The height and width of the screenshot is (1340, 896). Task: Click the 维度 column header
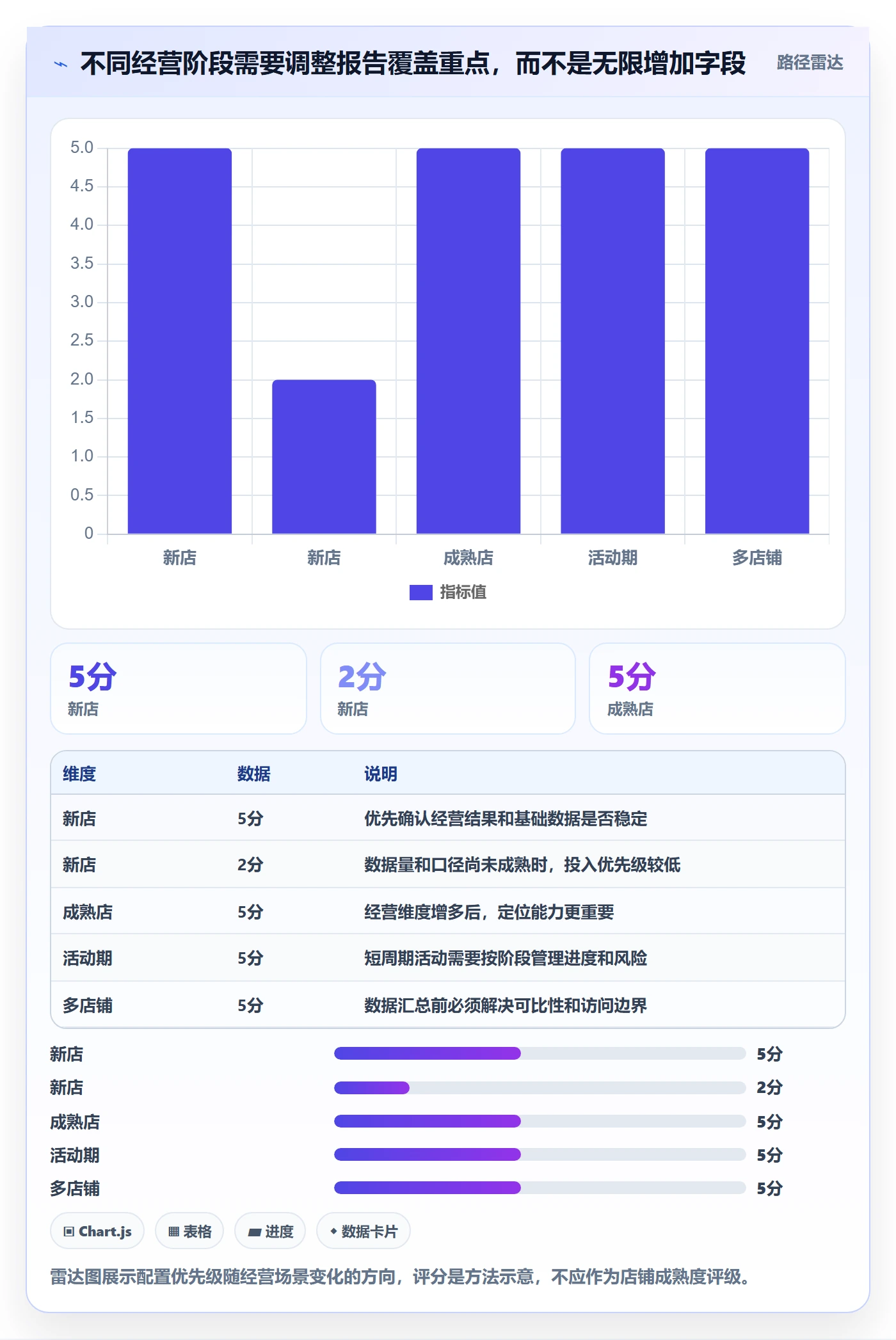[x=79, y=774]
